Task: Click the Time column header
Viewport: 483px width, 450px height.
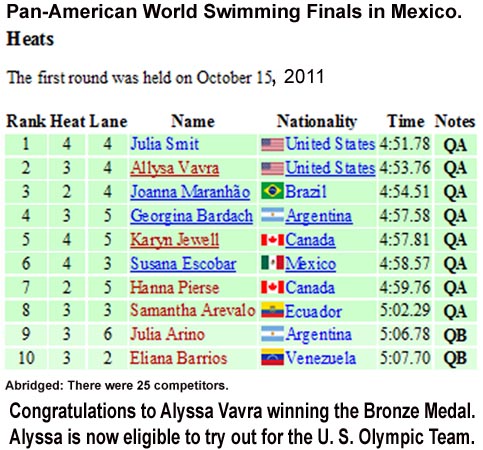Action: coord(406,121)
